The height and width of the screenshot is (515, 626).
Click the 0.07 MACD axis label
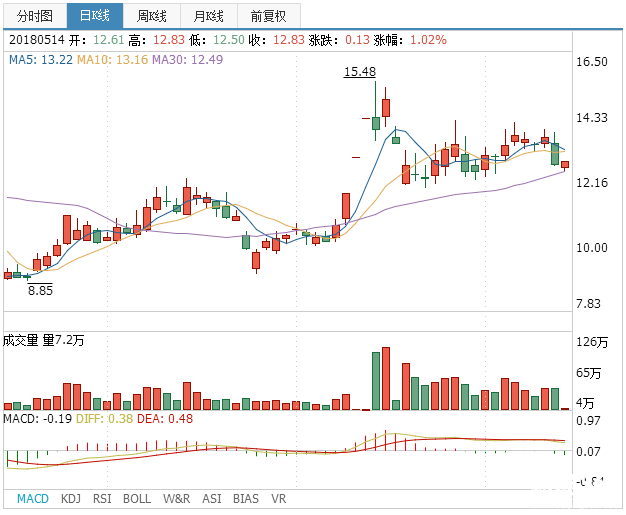point(588,452)
